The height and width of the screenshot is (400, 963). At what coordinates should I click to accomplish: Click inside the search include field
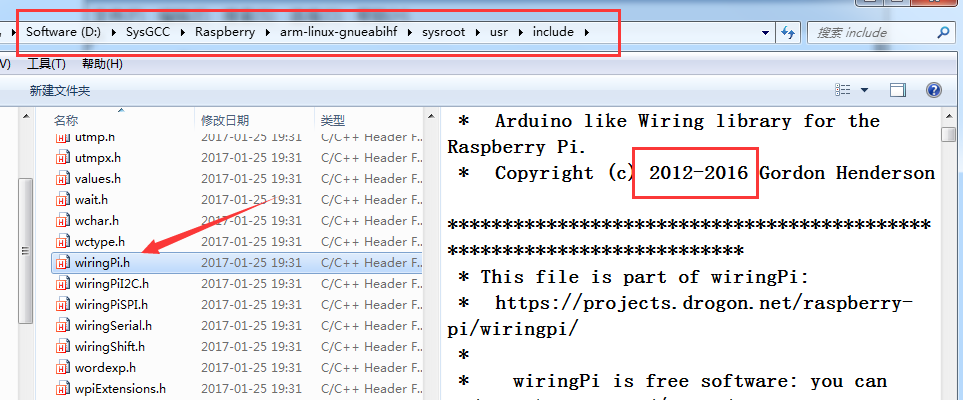click(x=870, y=33)
